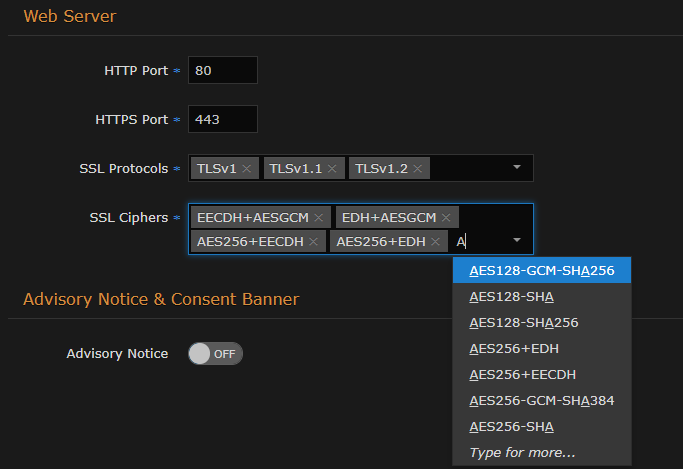Select the AES256-GCM-SHA384 cipher option
The height and width of the screenshot is (469, 683).
click(x=541, y=401)
